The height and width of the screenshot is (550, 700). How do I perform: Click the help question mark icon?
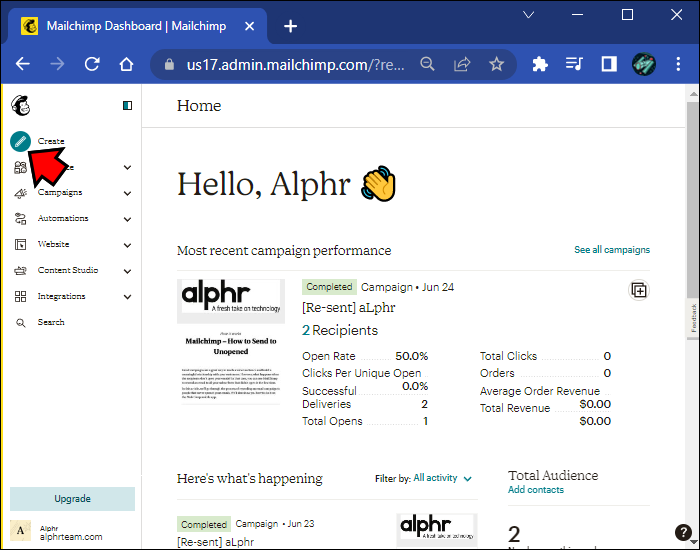tap(683, 532)
